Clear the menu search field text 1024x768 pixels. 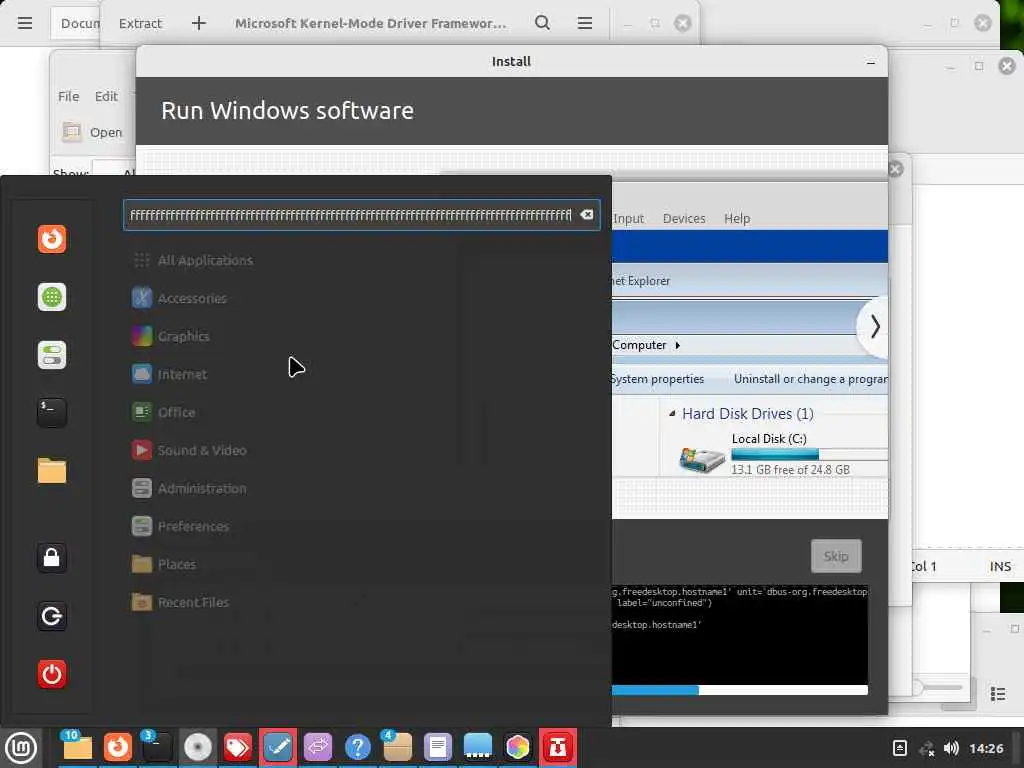pos(586,215)
